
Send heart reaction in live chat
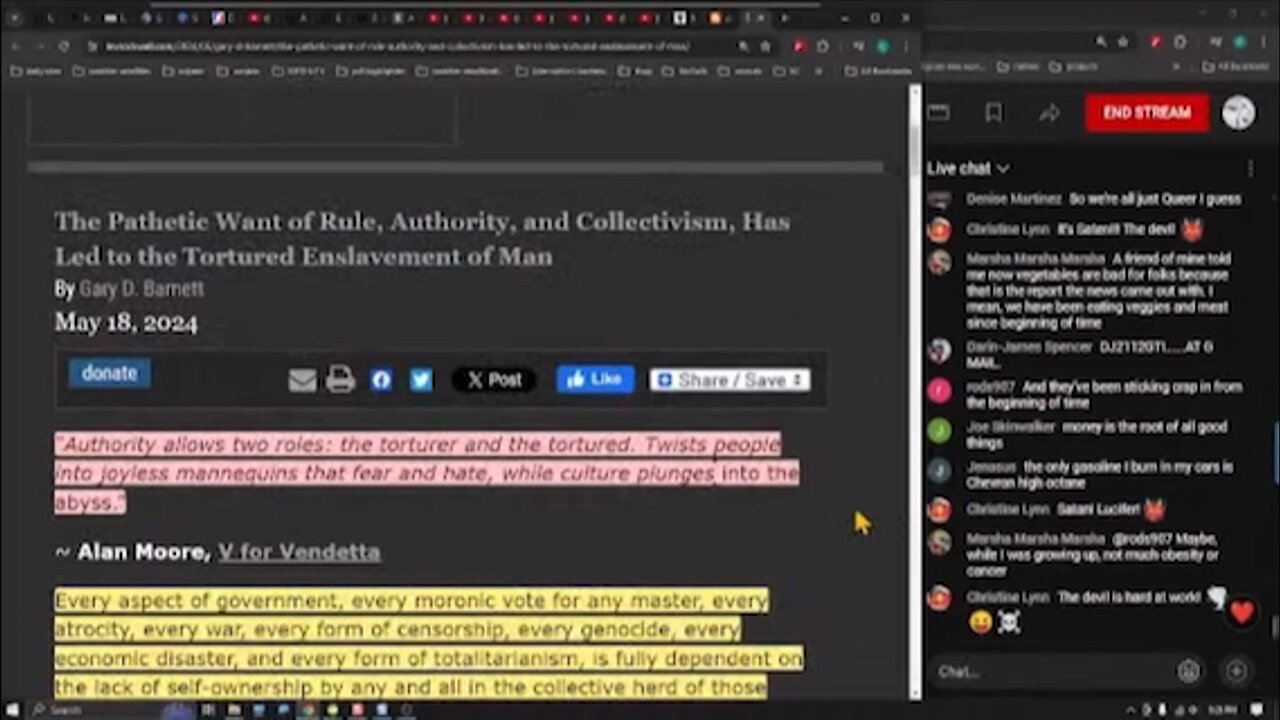click(x=1241, y=612)
